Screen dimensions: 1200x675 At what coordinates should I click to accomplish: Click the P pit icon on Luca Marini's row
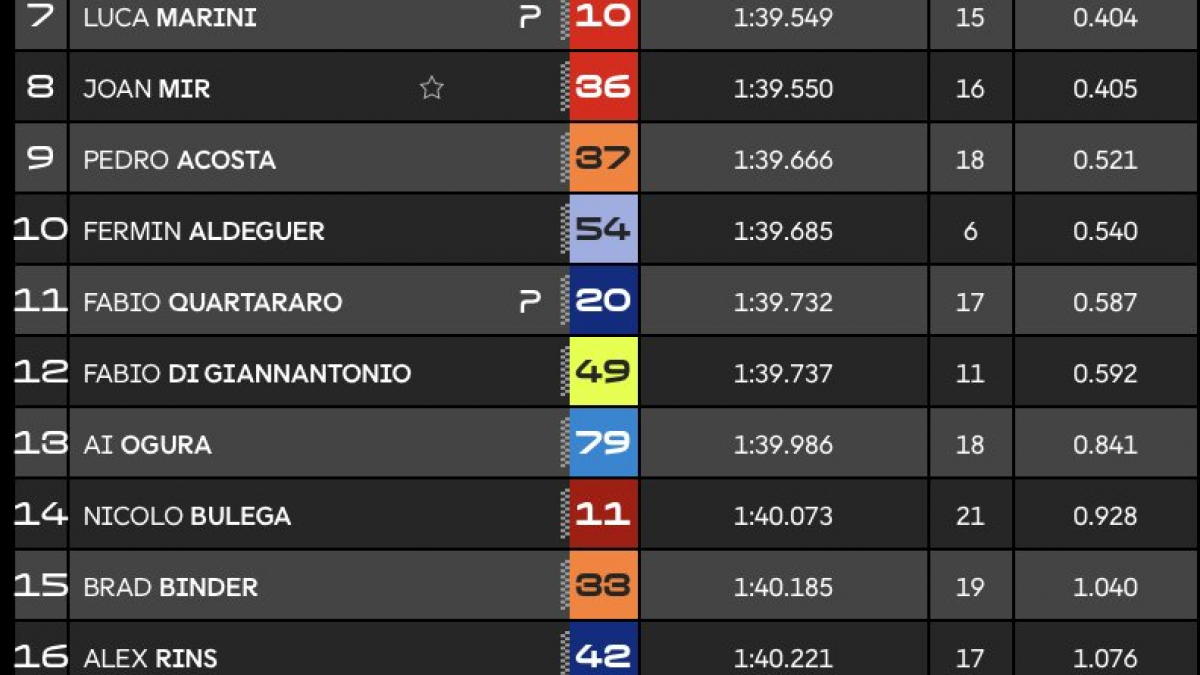pyautogui.click(x=530, y=17)
